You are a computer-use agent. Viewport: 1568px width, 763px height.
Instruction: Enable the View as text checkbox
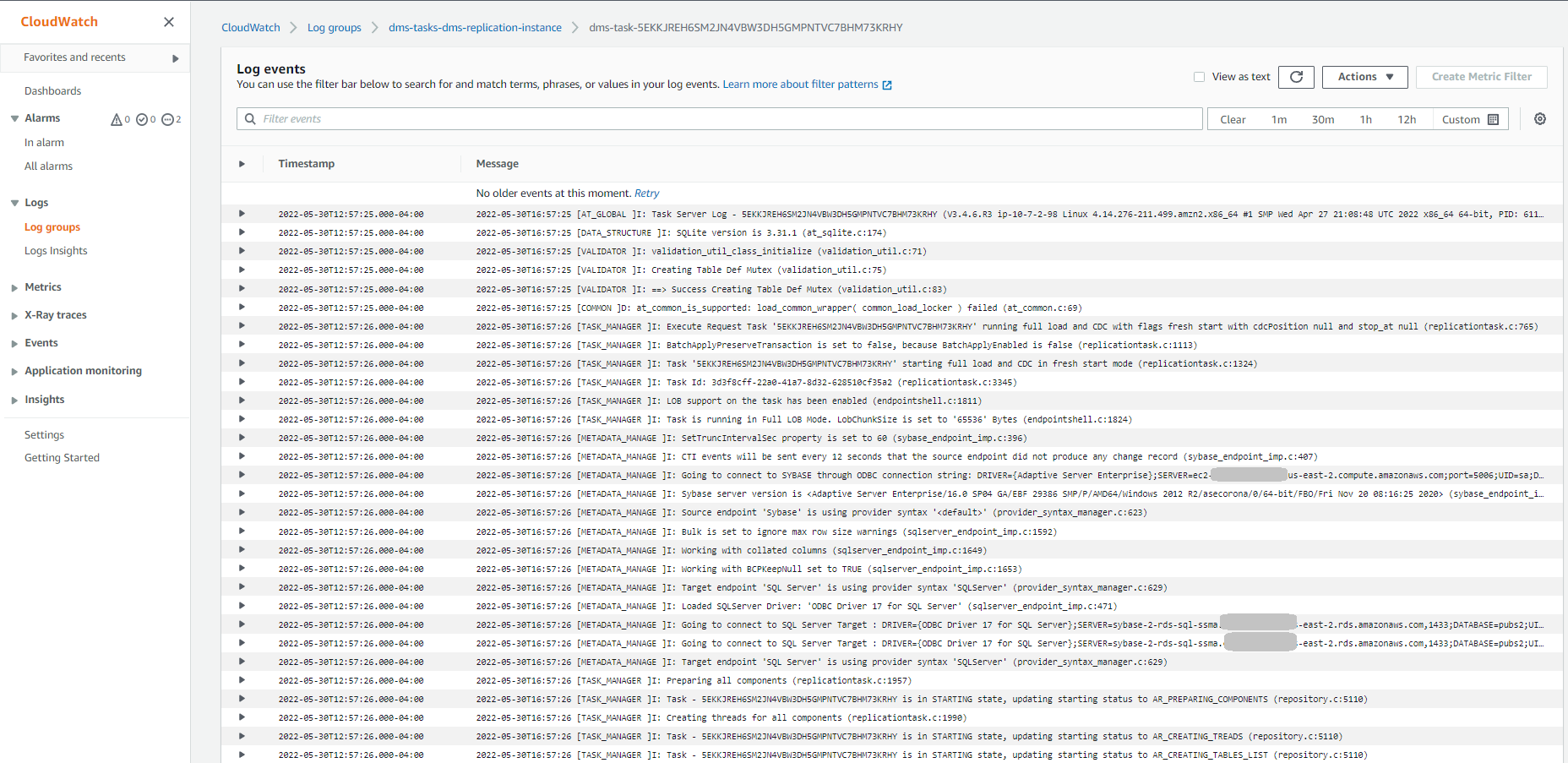click(x=1199, y=77)
